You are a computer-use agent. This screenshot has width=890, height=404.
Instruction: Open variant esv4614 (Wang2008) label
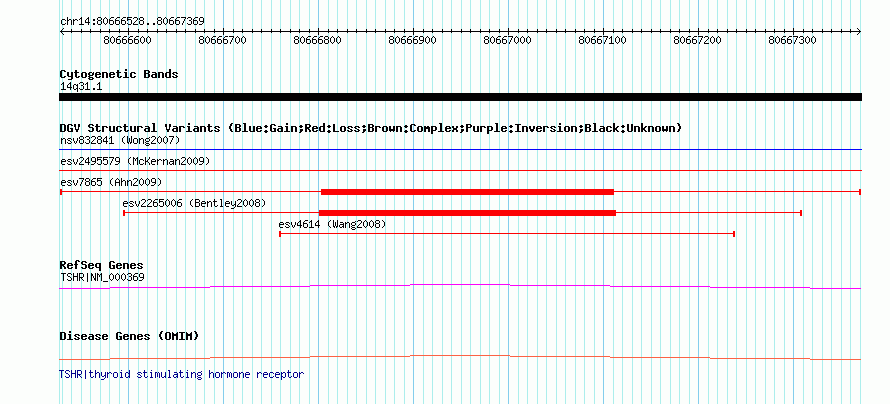tap(332, 225)
